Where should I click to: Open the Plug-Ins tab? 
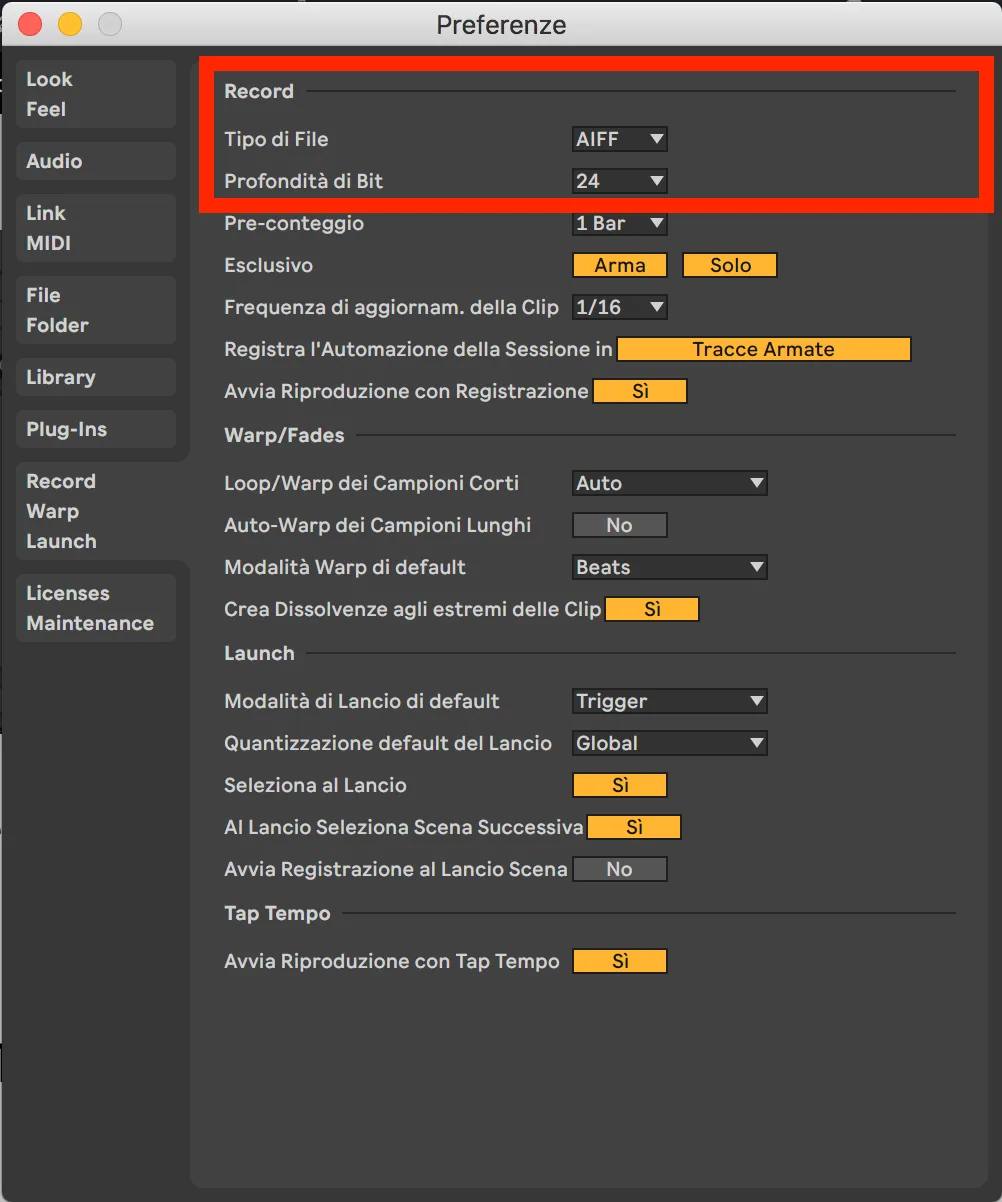(96, 429)
